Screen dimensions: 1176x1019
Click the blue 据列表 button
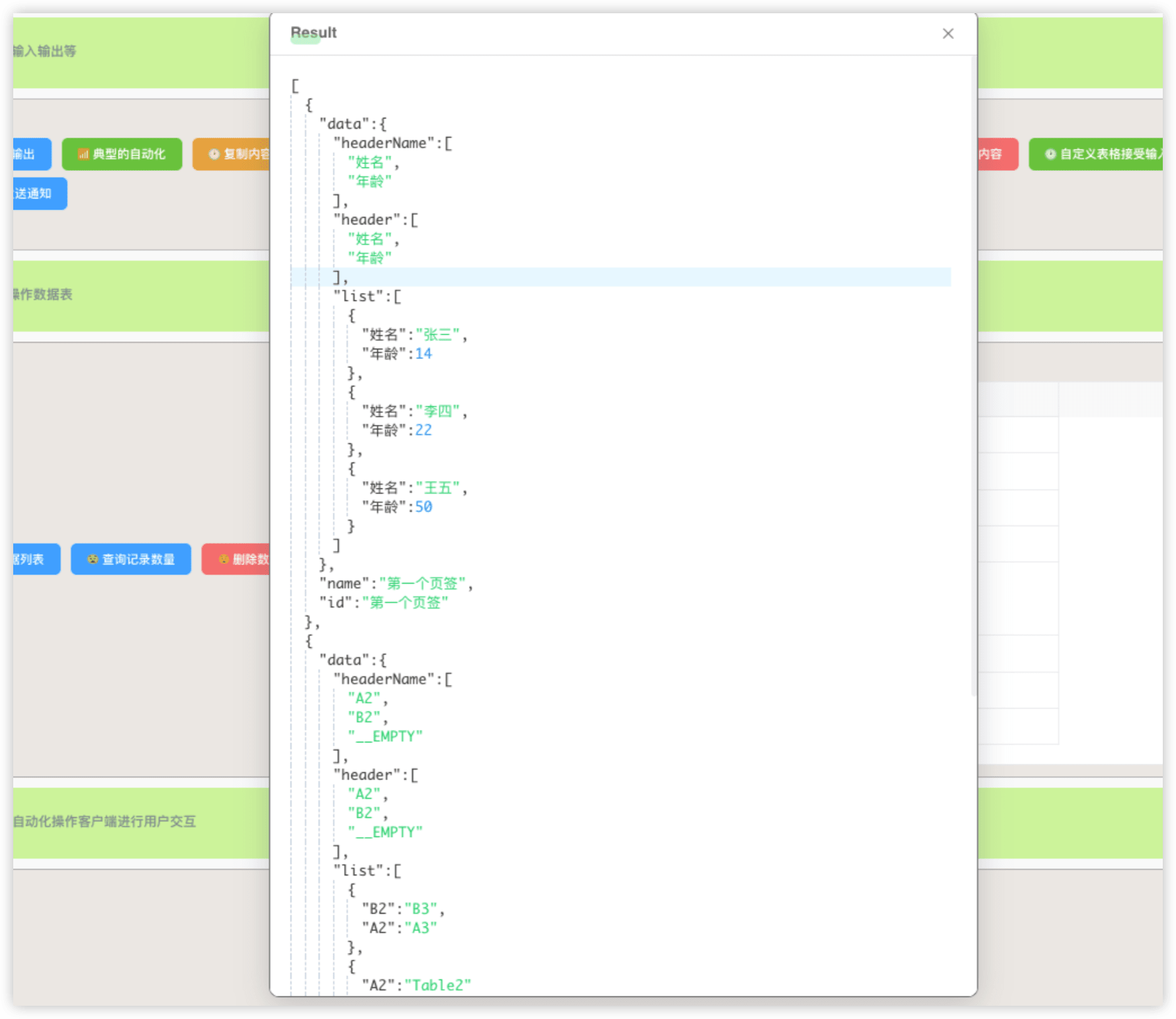pos(34,559)
